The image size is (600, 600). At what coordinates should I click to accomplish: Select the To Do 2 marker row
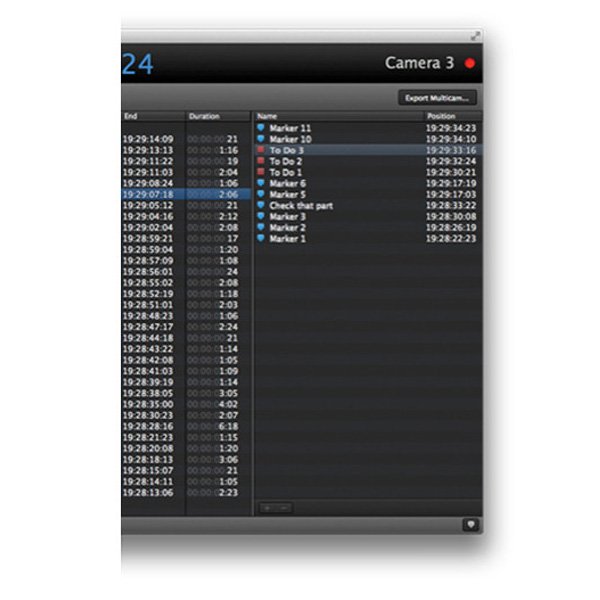coord(340,161)
